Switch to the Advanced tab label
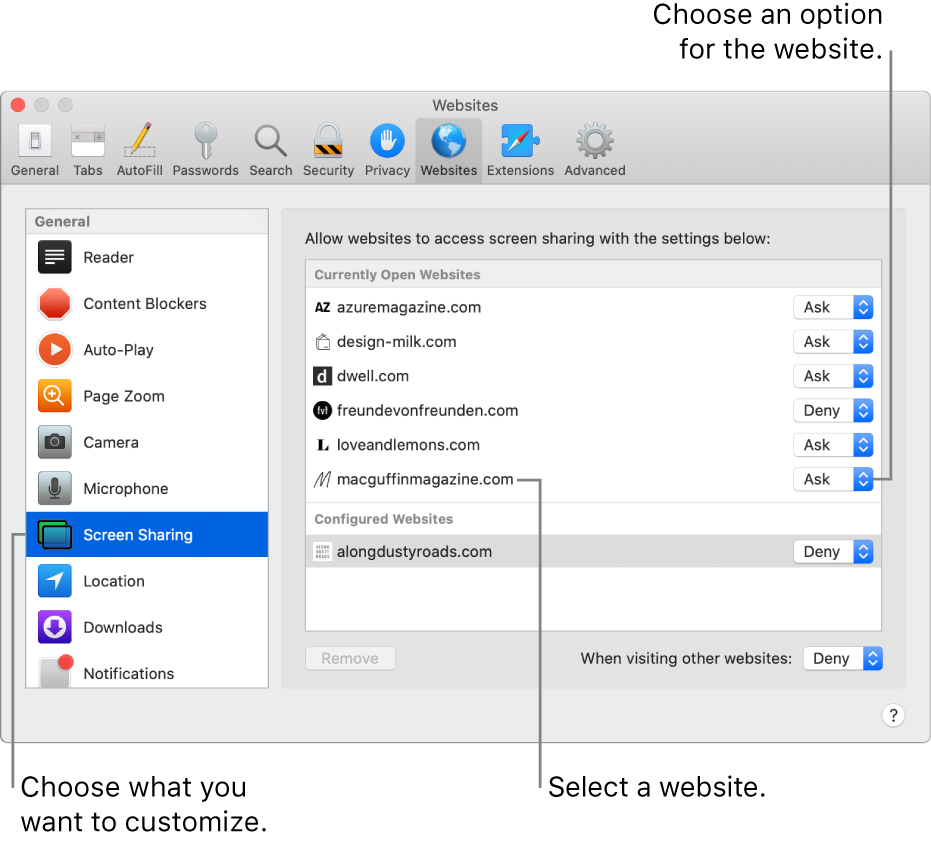 point(594,170)
